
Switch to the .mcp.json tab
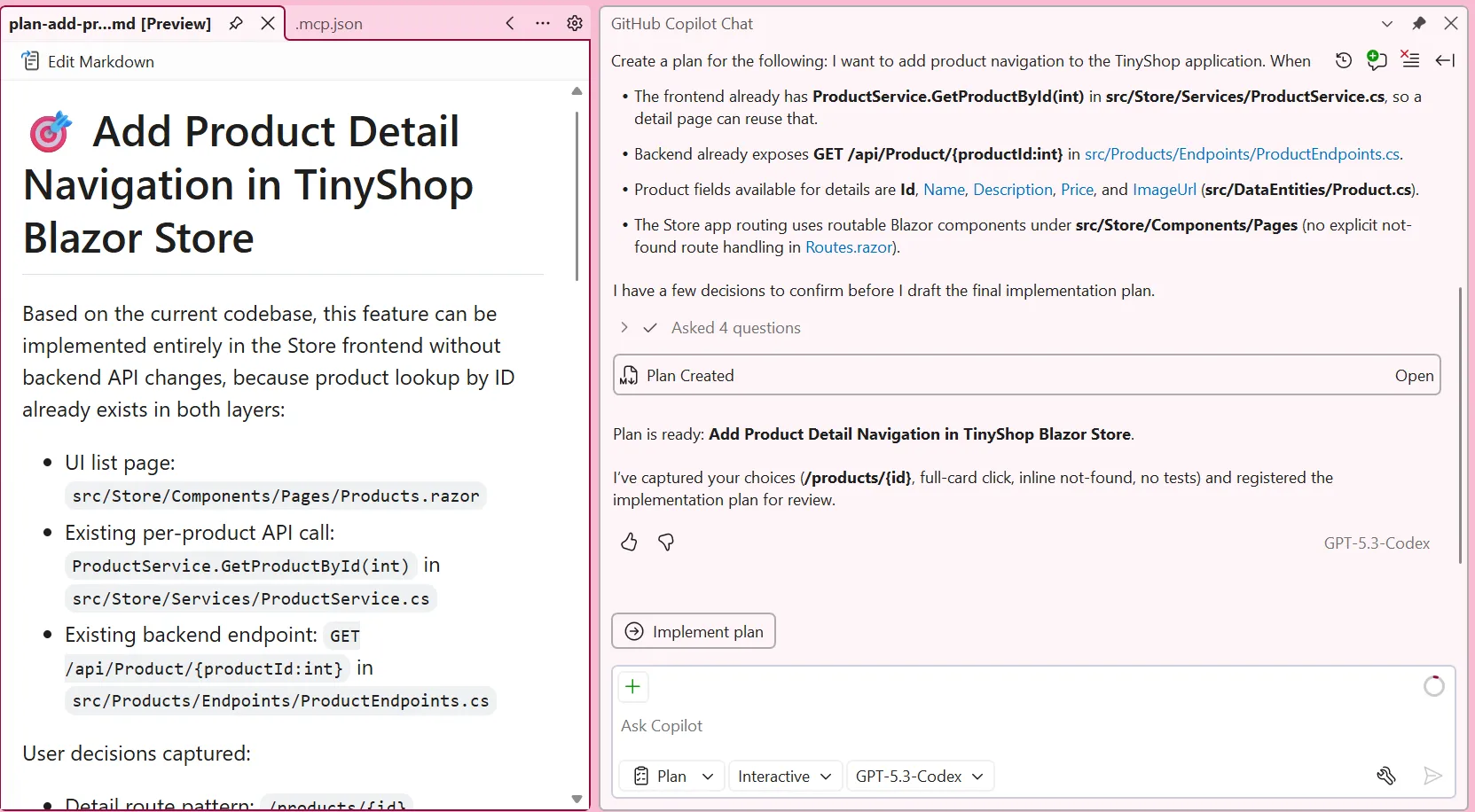tap(329, 24)
